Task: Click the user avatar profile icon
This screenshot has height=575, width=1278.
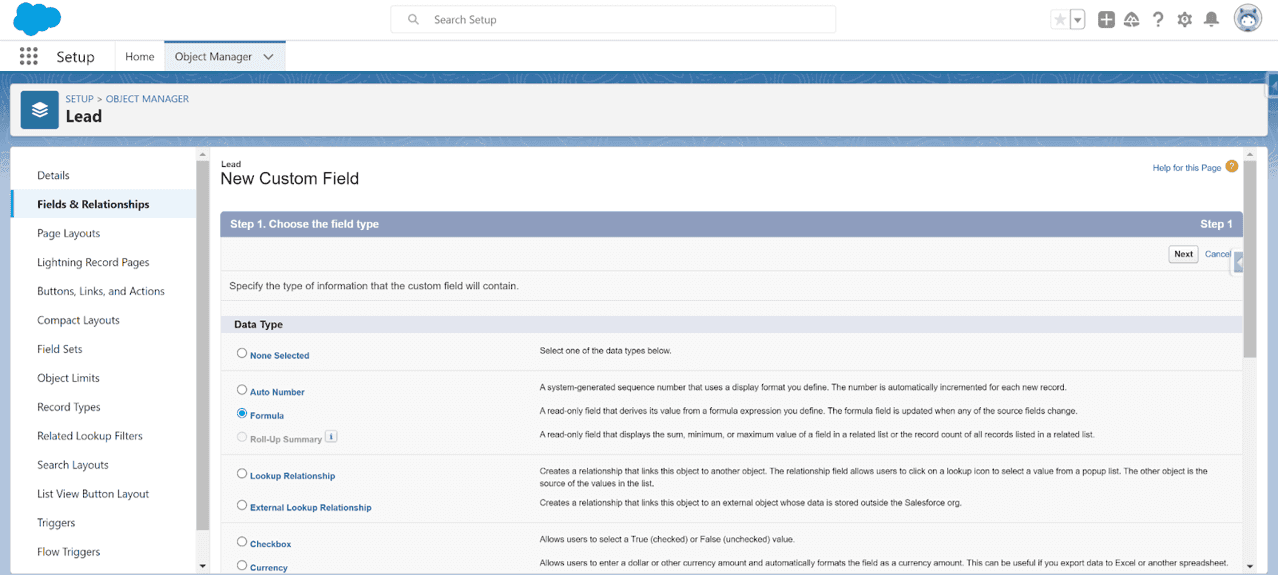Action: click(1248, 19)
